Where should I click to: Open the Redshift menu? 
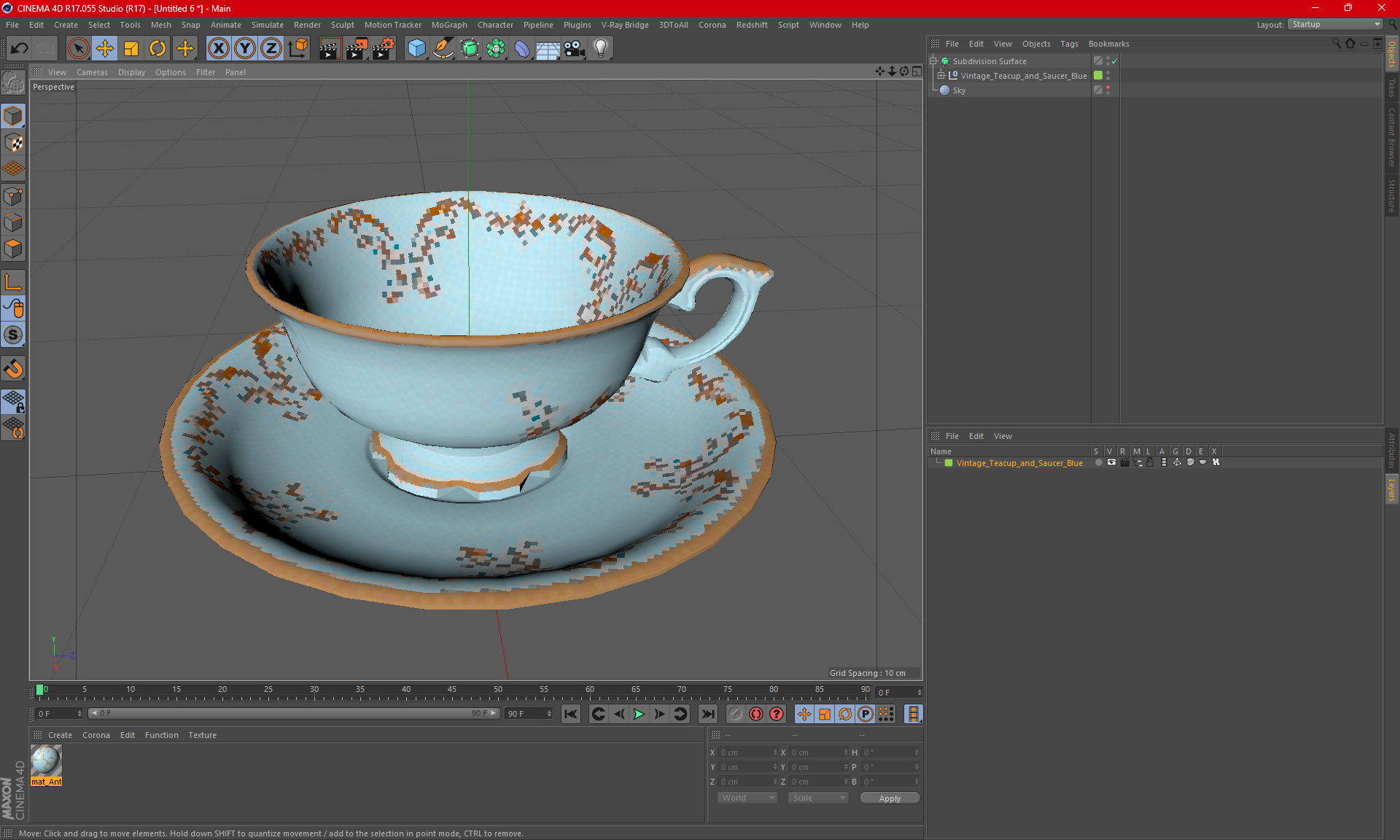[752, 25]
